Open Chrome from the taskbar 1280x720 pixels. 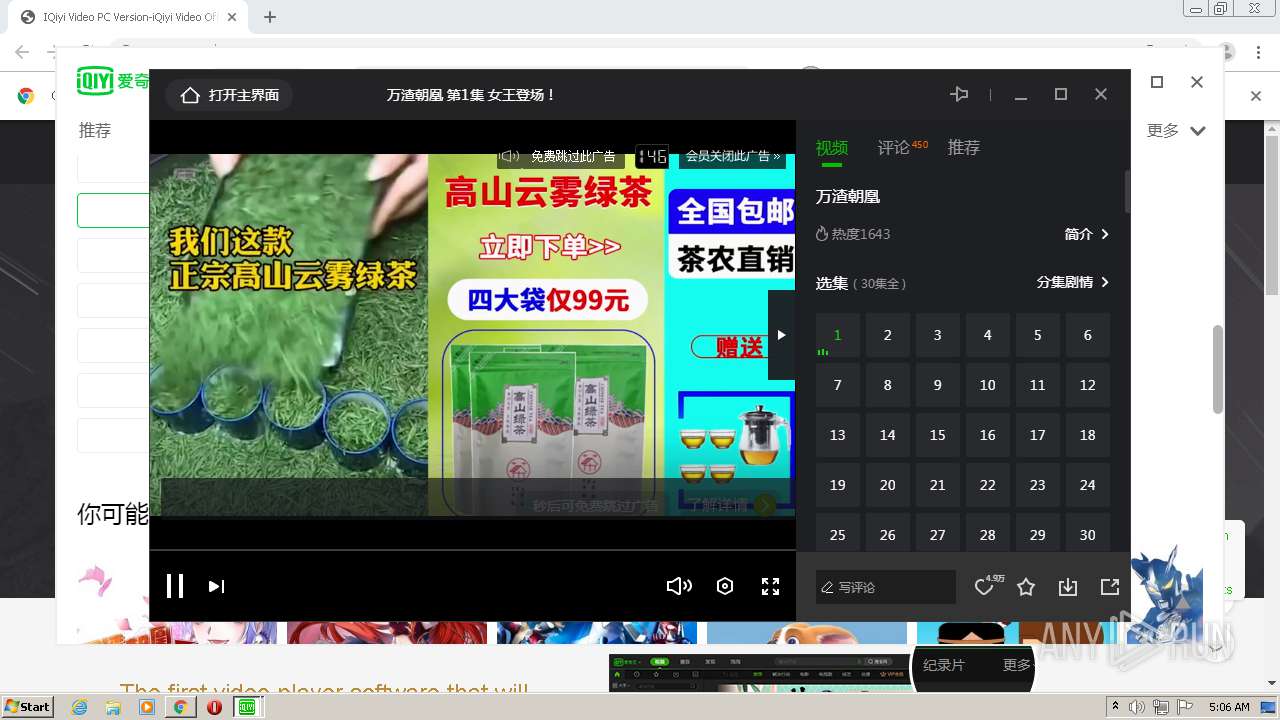(x=180, y=707)
